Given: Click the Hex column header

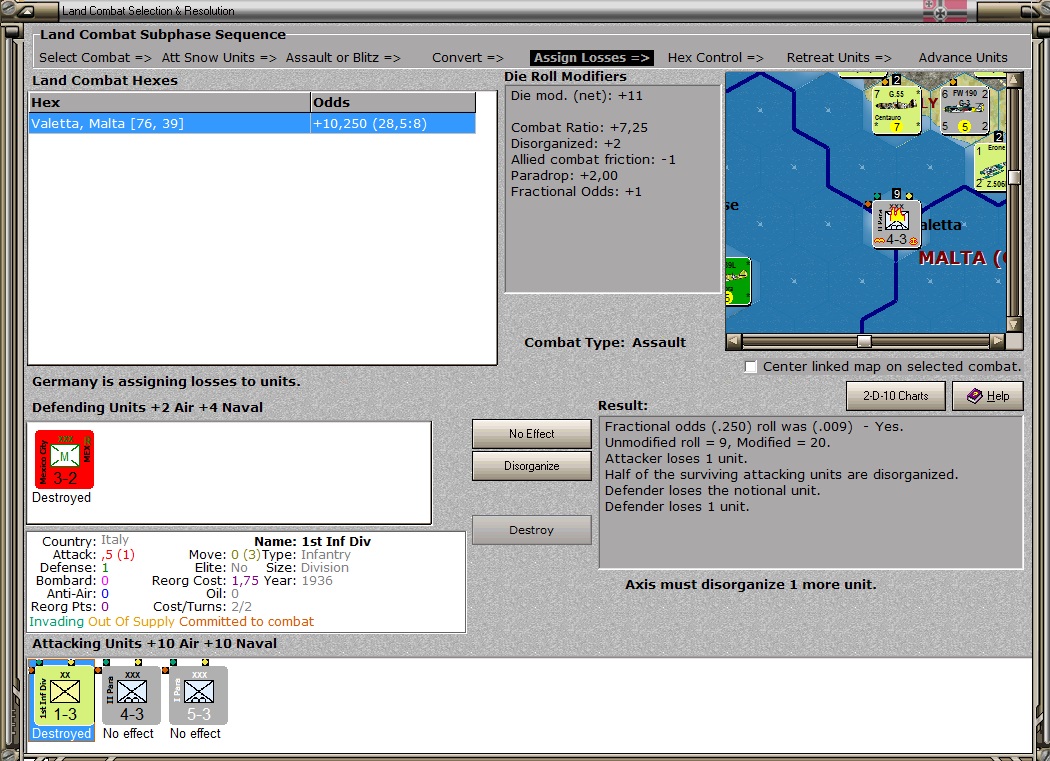Looking at the screenshot, I should tap(169, 102).
